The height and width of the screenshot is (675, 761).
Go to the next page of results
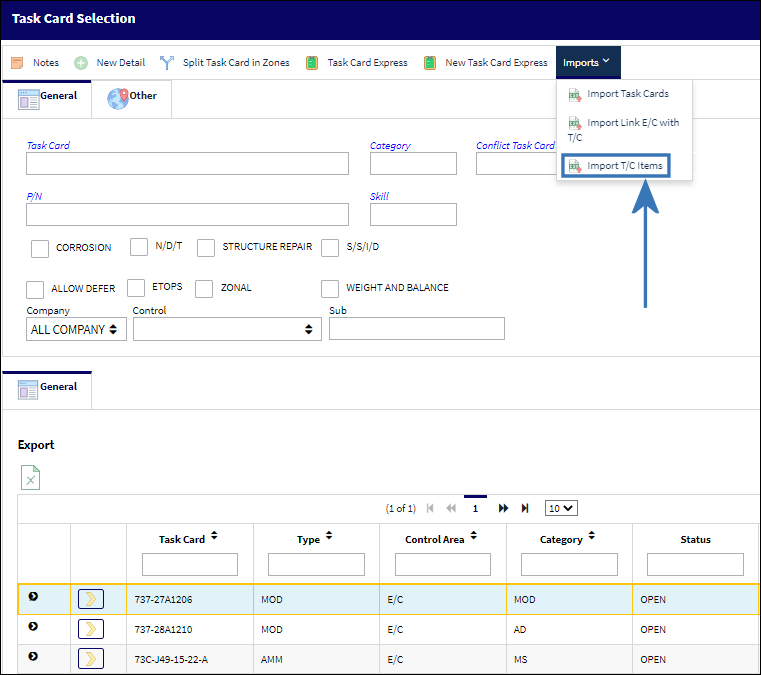point(503,508)
